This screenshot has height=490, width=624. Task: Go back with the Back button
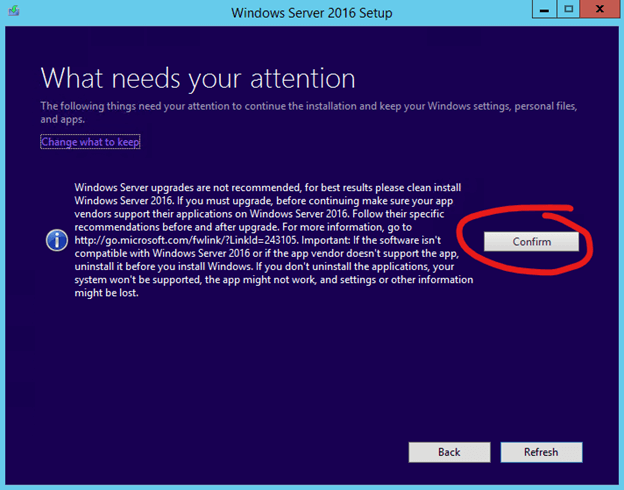tap(449, 452)
